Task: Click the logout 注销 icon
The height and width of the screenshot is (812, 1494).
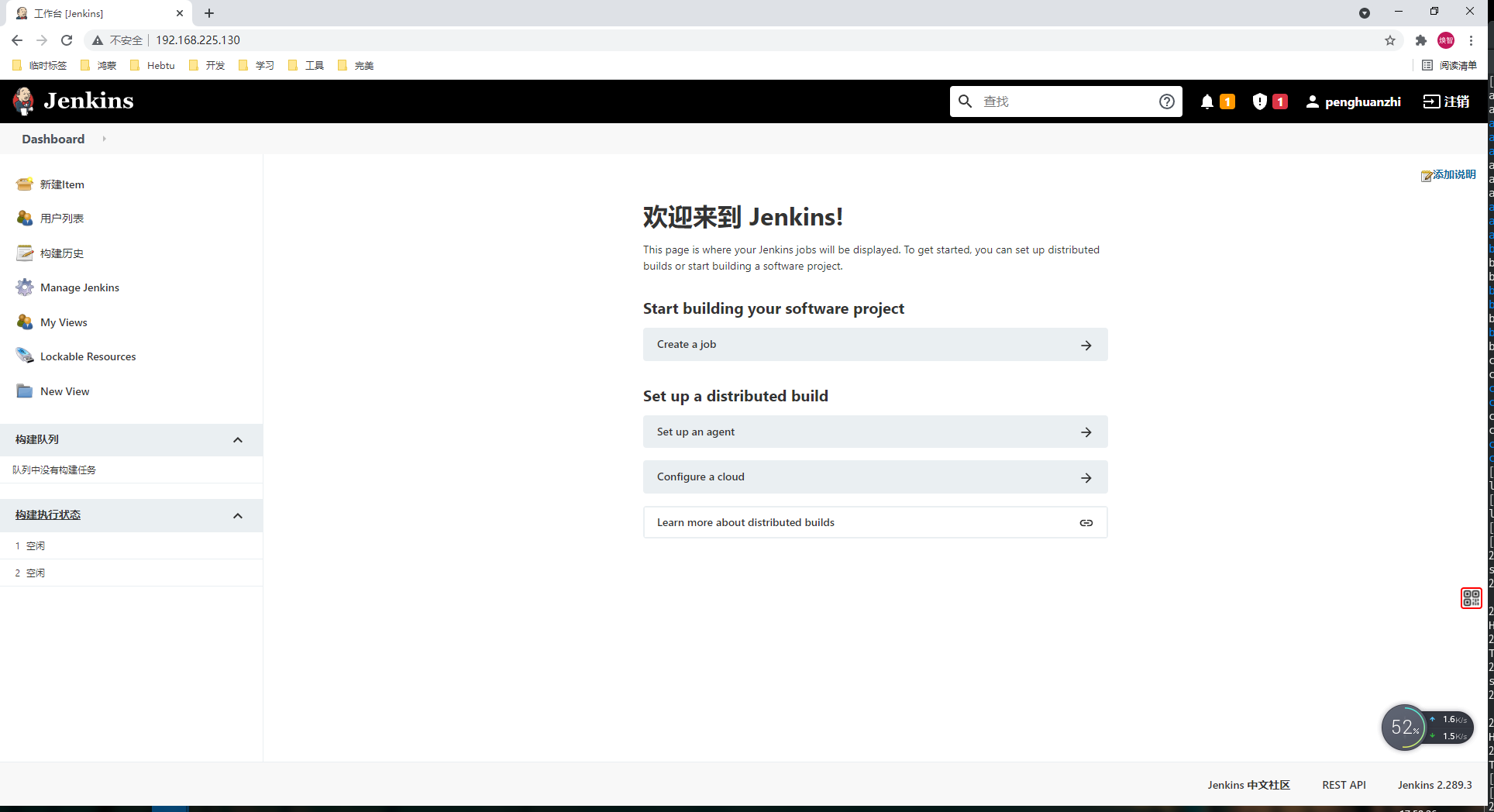Action: point(1431,101)
